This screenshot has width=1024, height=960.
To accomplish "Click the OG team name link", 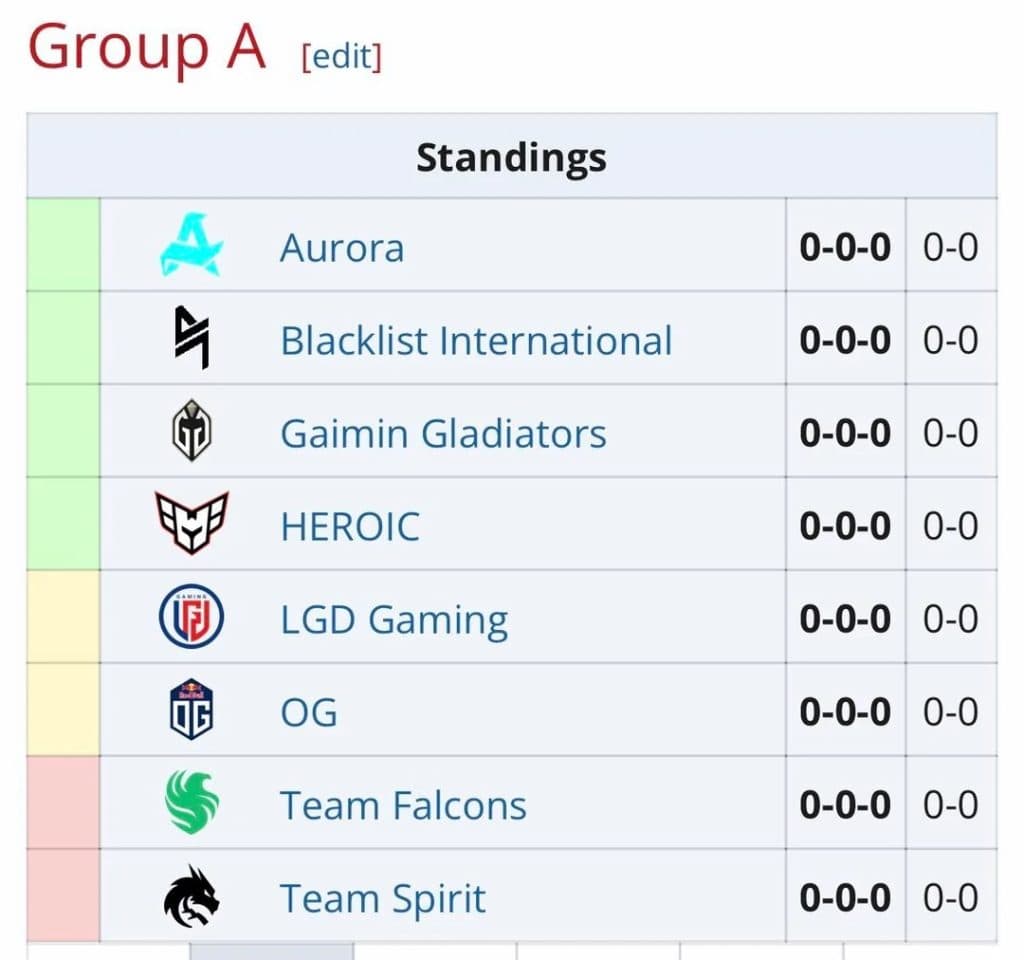I will pyautogui.click(x=308, y=711).
